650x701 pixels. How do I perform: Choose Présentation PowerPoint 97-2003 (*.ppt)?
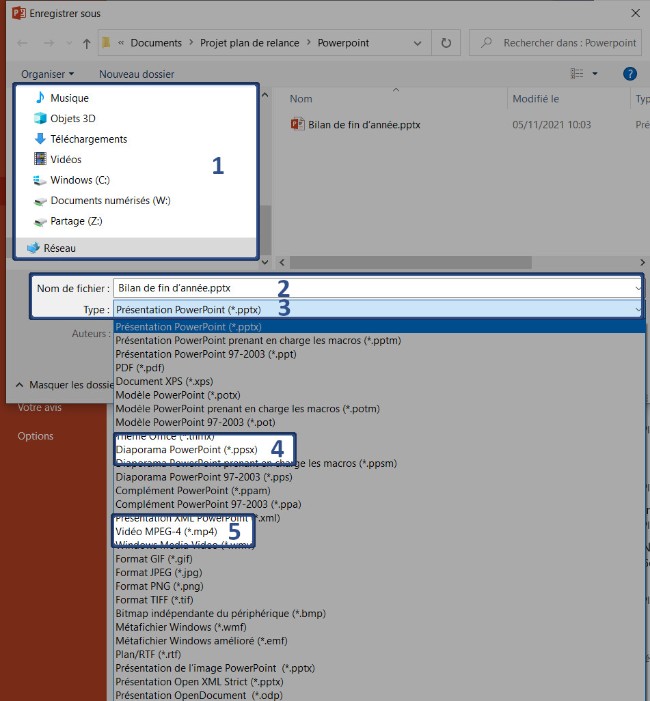206,354
